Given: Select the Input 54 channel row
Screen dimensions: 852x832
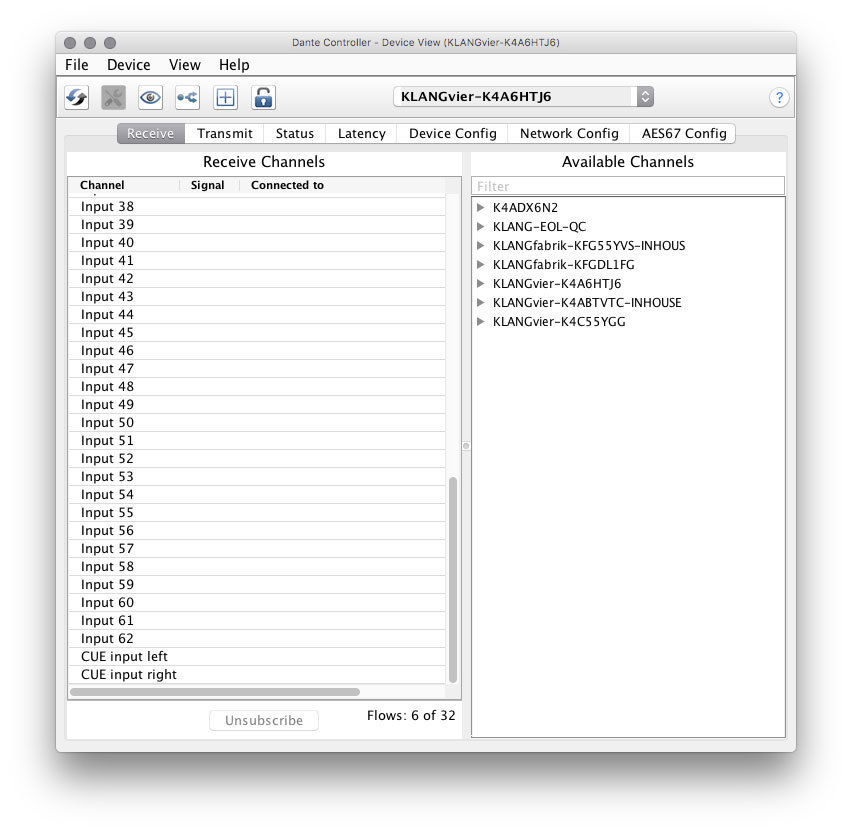Looking at the screenshot, I should pos(257,495).
